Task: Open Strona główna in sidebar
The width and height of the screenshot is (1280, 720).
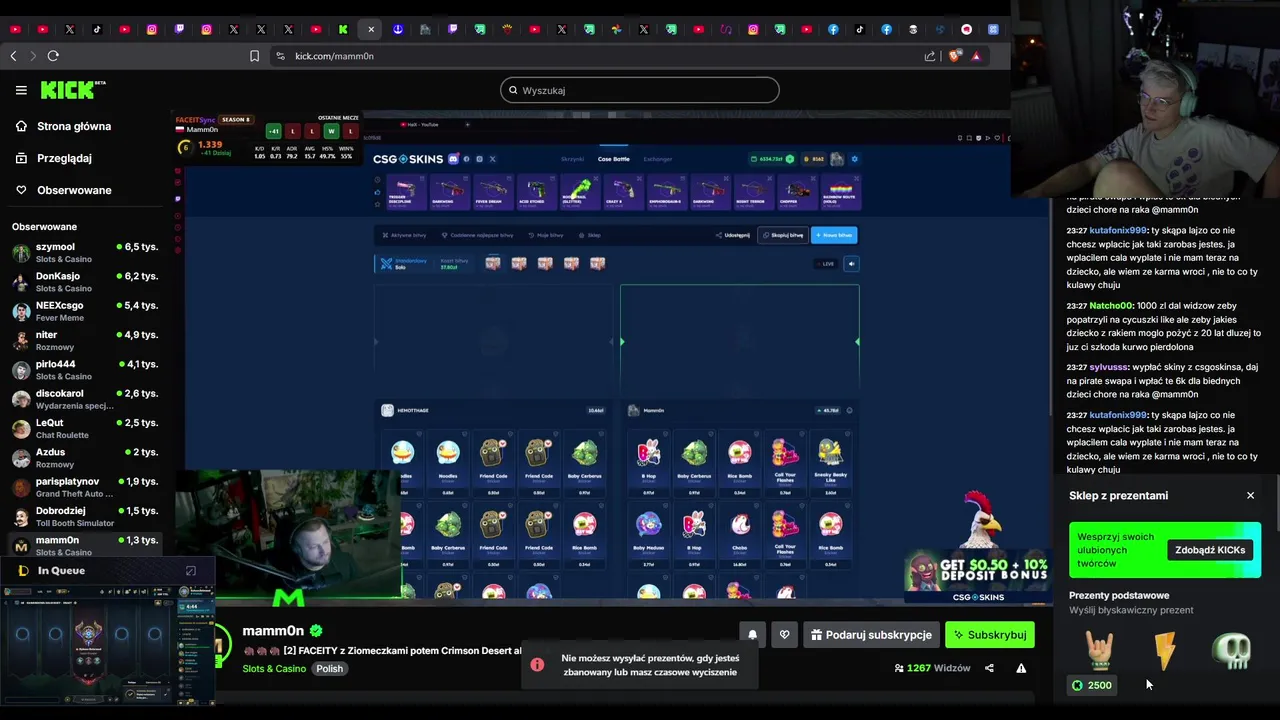Action: pyautogui.click(x=74, y=126)
